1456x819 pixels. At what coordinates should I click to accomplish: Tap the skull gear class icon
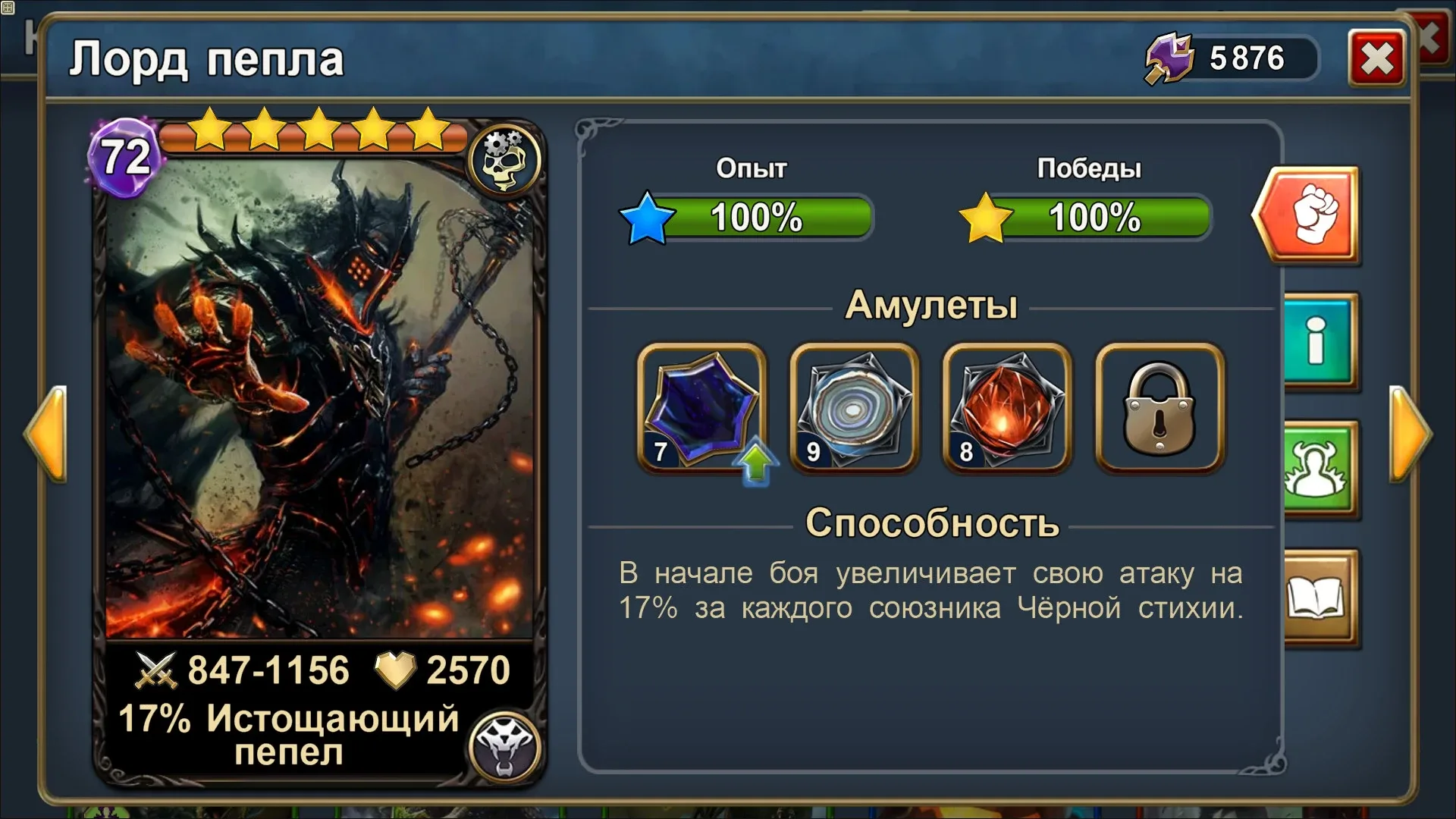click(x=504, y=160)
